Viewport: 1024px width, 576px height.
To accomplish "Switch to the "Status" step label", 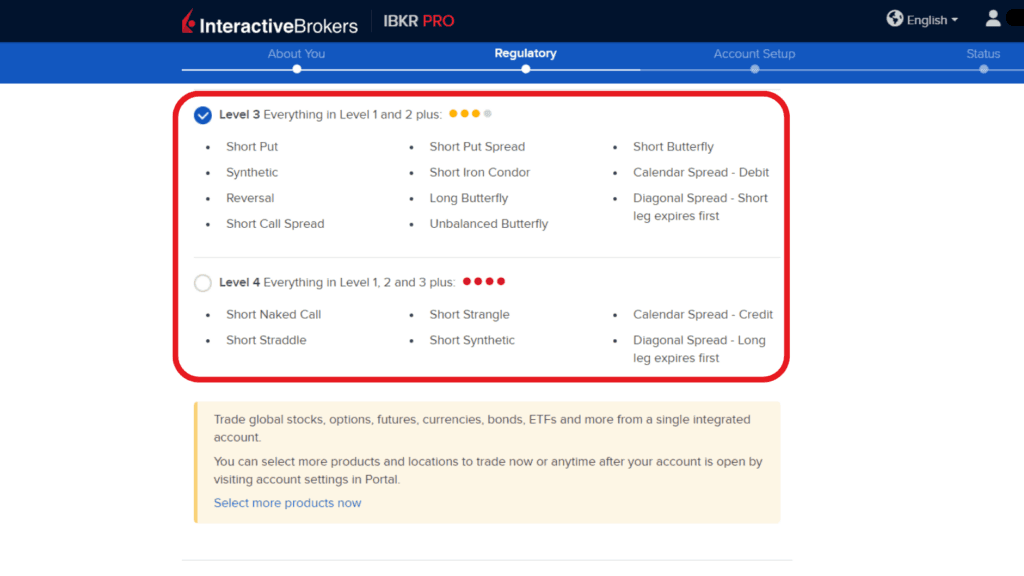I will pyautogui.click(x=983, y=54).
